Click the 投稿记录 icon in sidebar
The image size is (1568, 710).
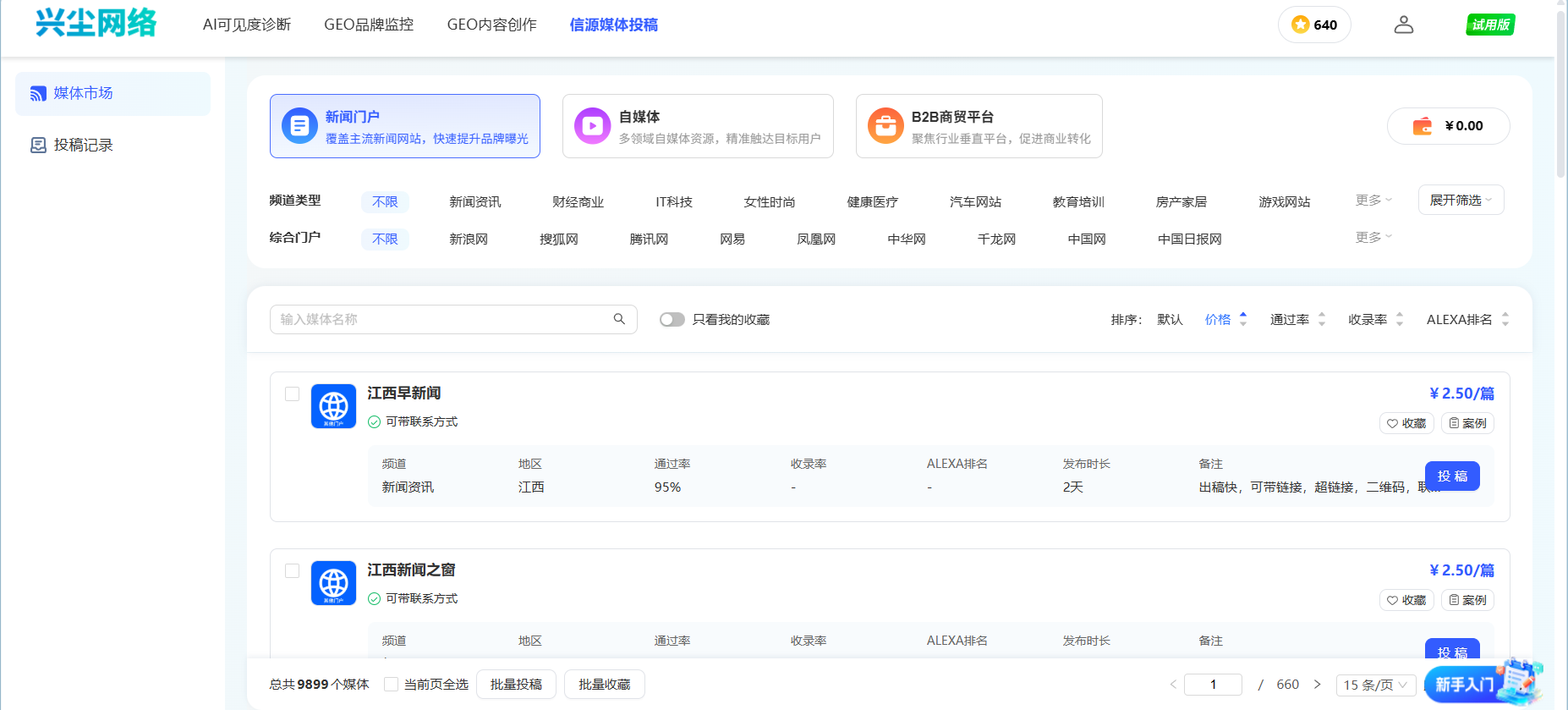point(38,146)
